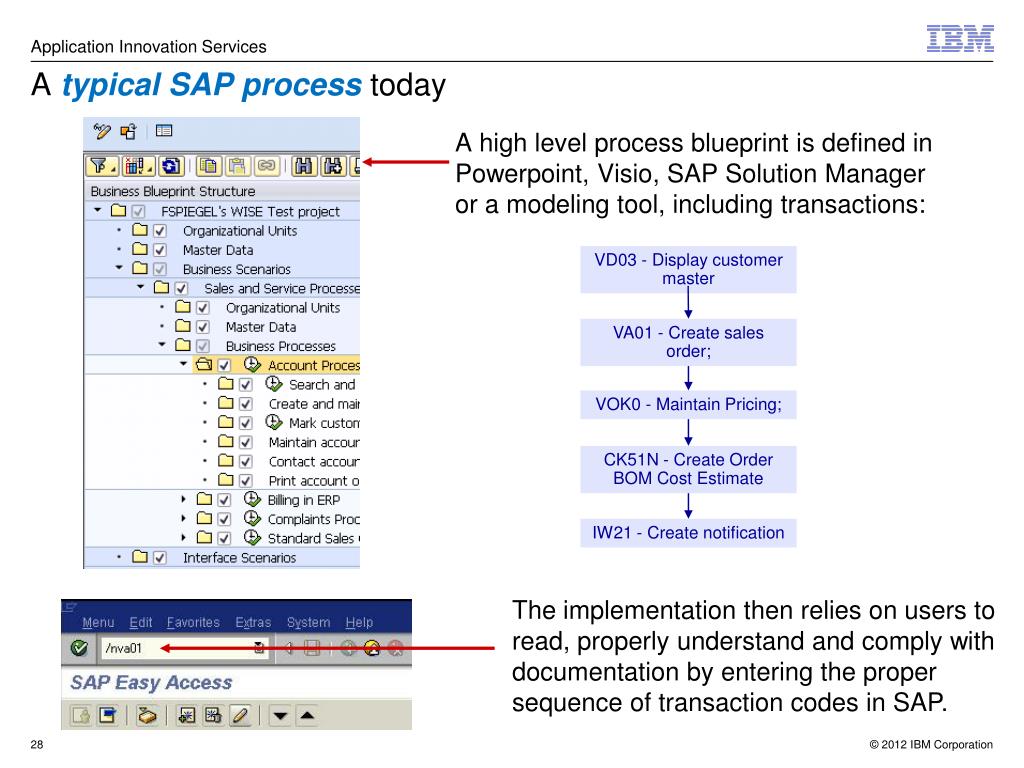The height and width of the screenshot is (768, 1024).
Task: Click the Change Favorites pencil icon
Action: 240,716
